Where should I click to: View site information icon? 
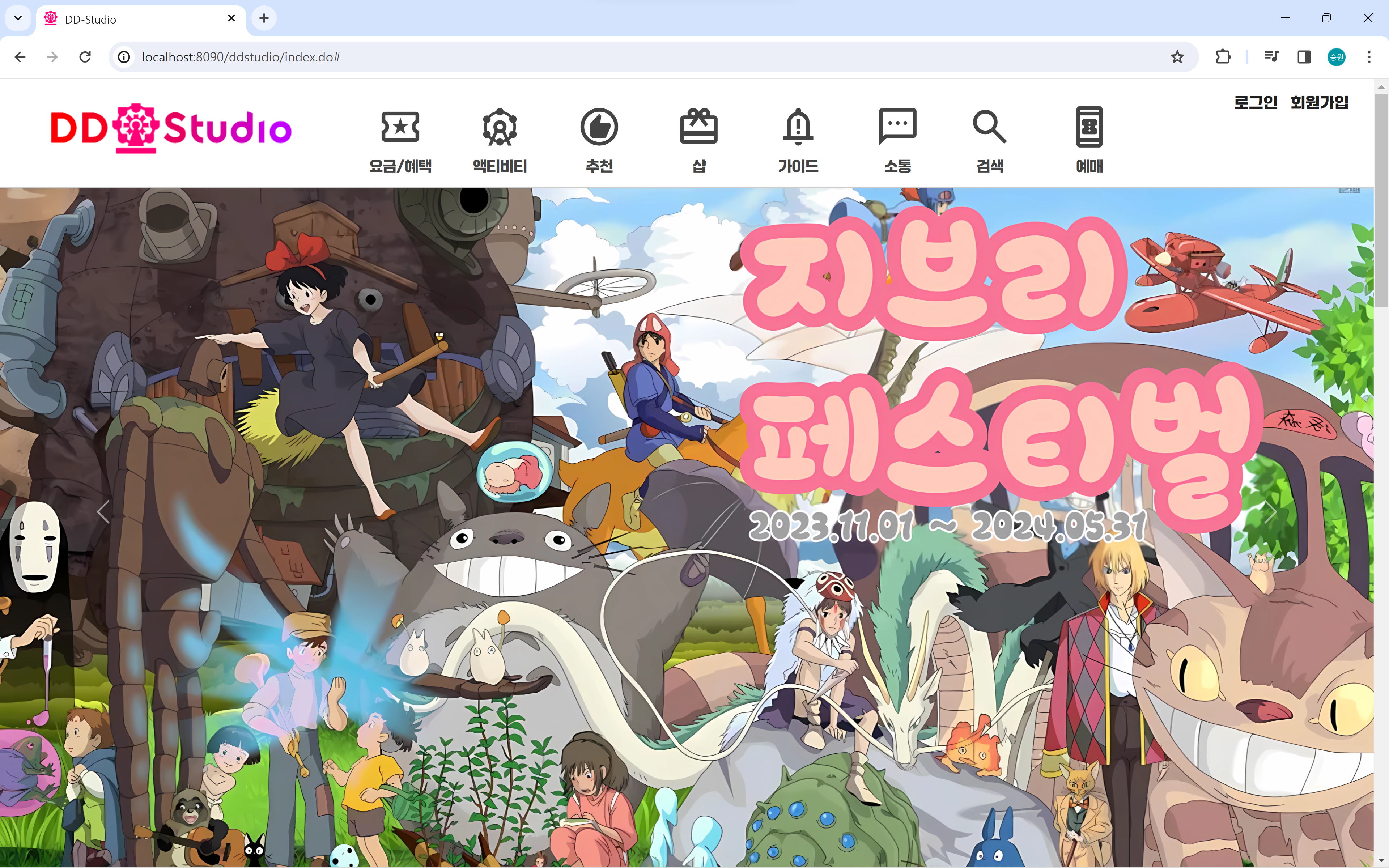(124, 57)
